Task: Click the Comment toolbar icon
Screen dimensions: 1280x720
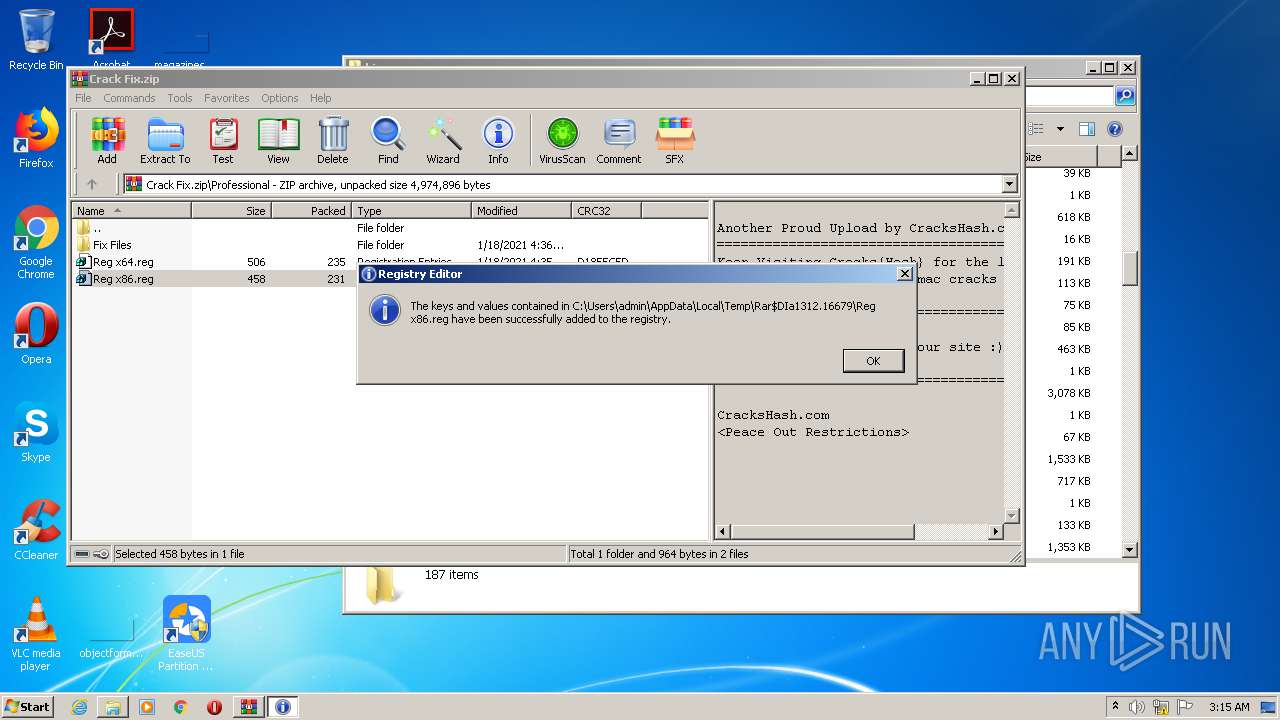Action: pyautogui.click(x=619, y=140)
